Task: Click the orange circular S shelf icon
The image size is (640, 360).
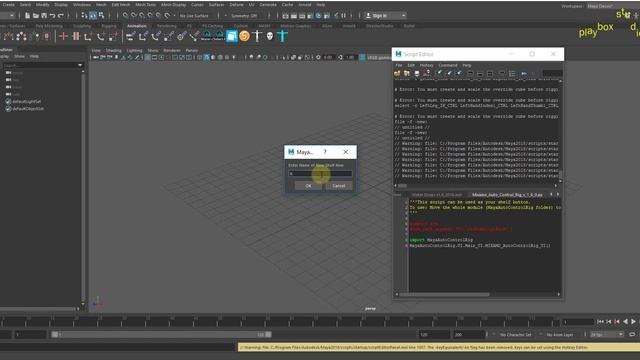Action: (244, 36)
